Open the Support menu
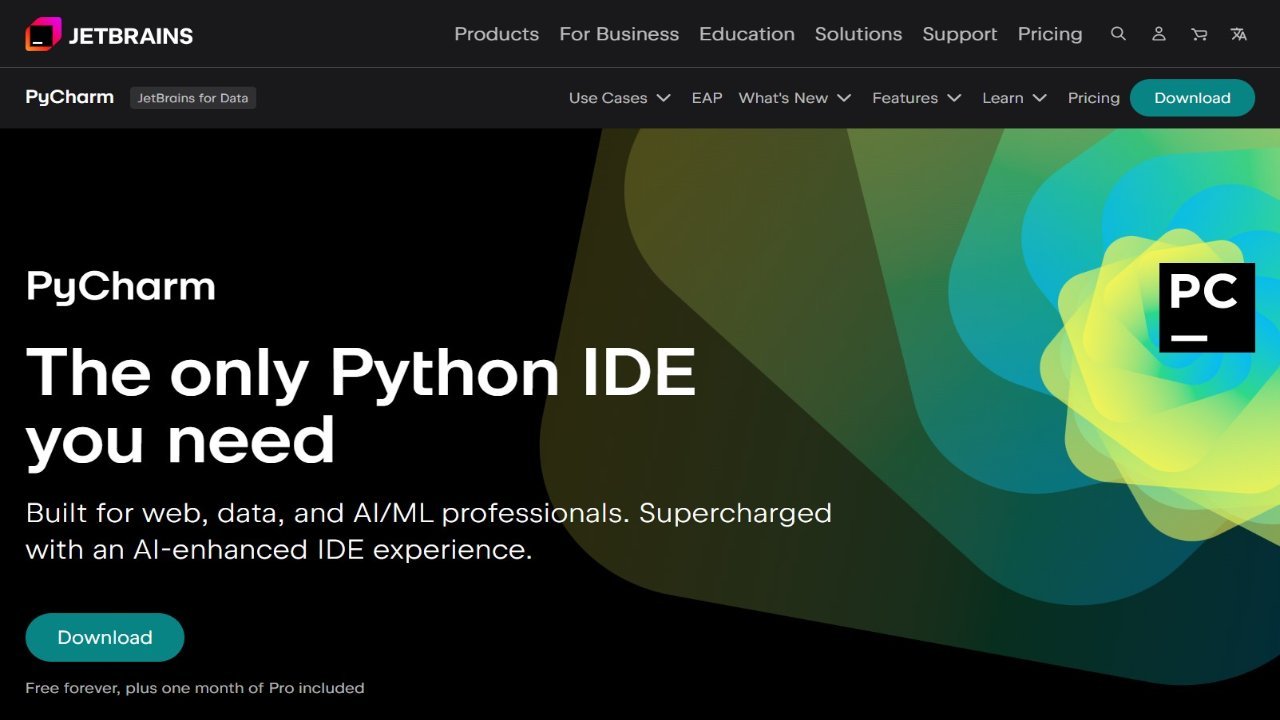This screenshot has width=1280, height=720. point(960,34)
